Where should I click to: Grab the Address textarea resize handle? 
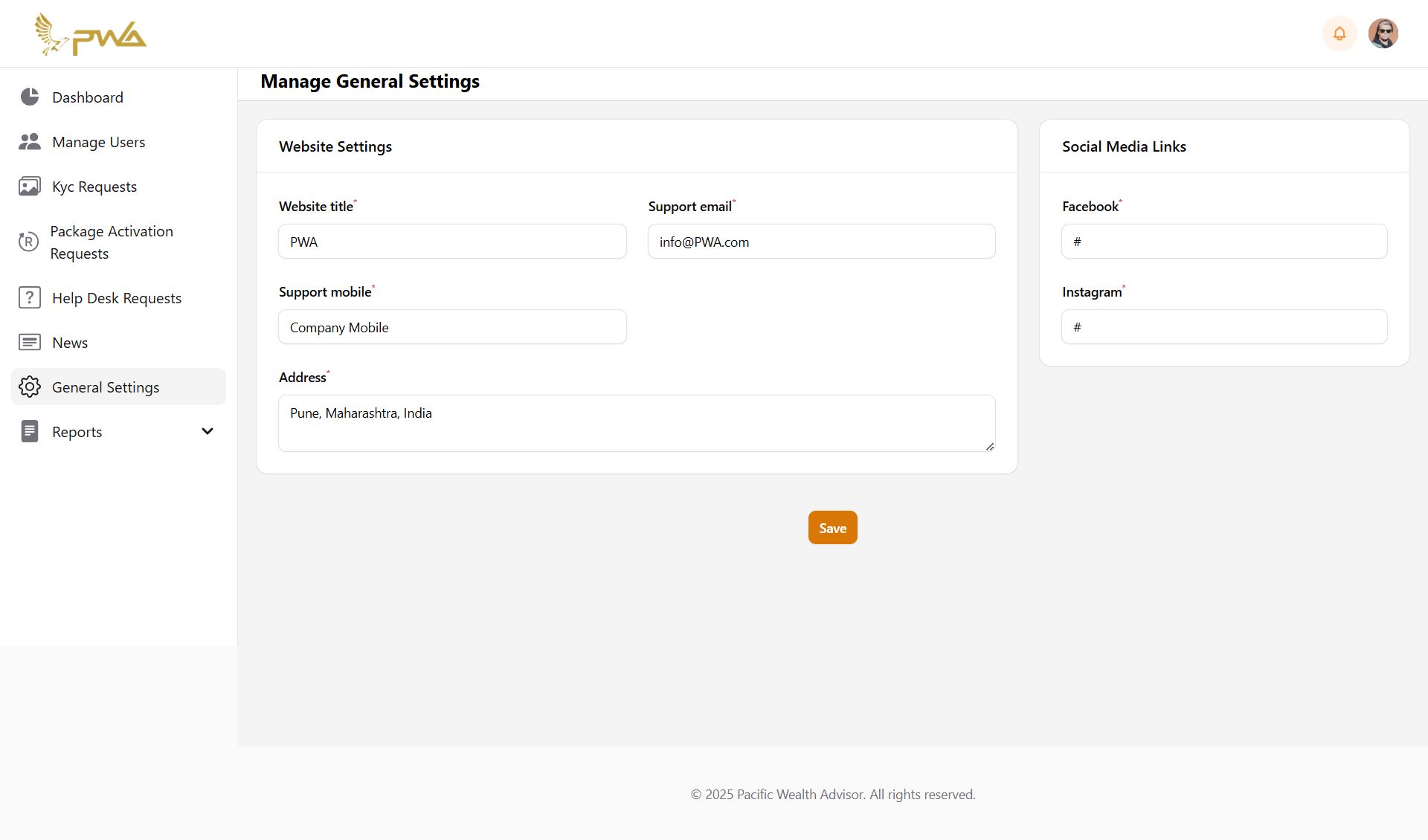[x=990, y=447]
